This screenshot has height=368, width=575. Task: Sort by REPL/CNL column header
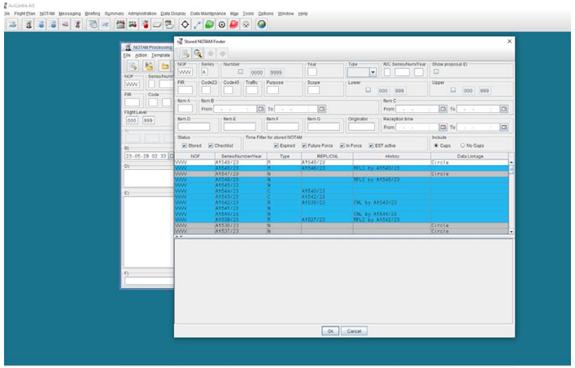point(327,156)
